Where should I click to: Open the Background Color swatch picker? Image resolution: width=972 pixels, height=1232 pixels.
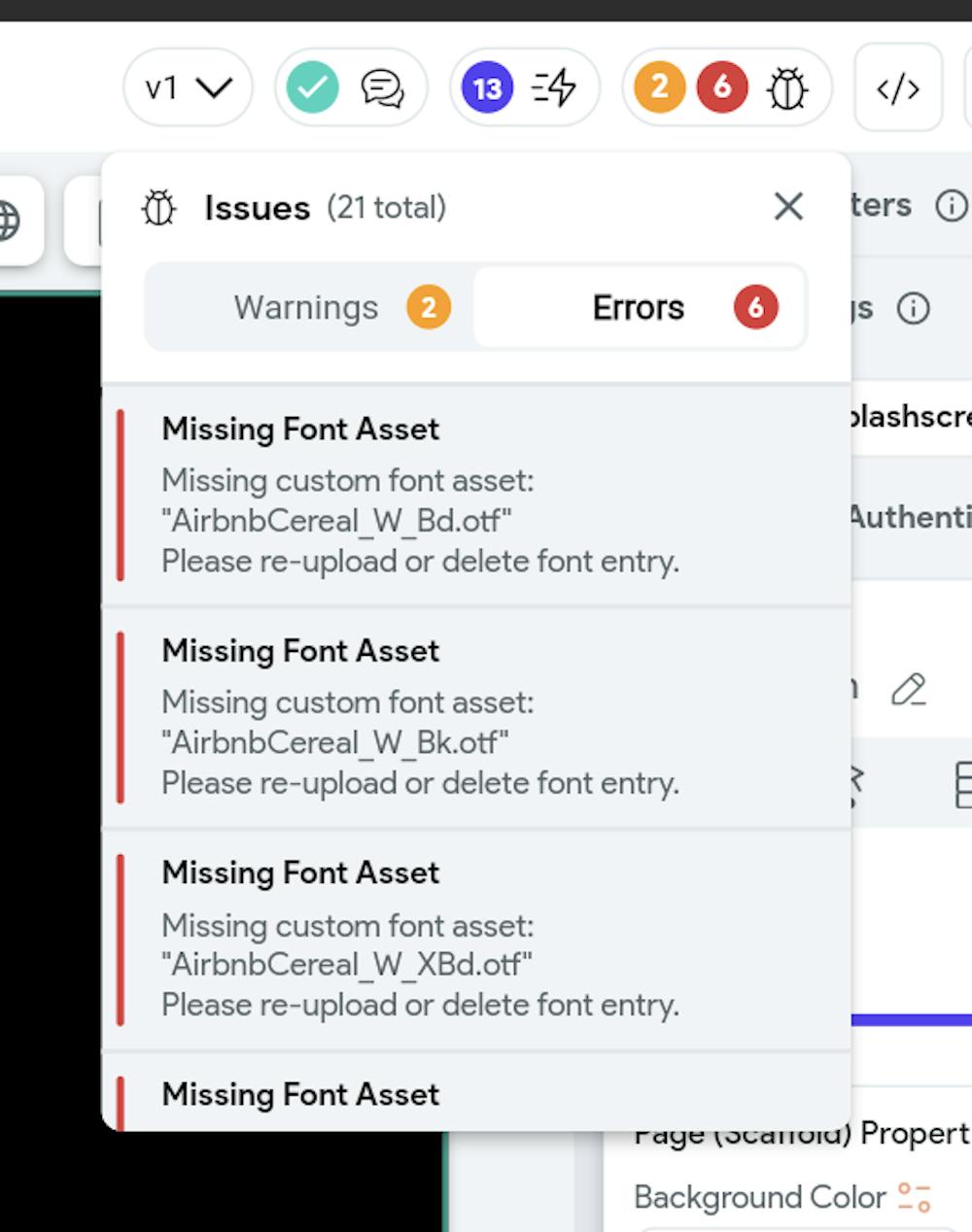coord(914,1197)
